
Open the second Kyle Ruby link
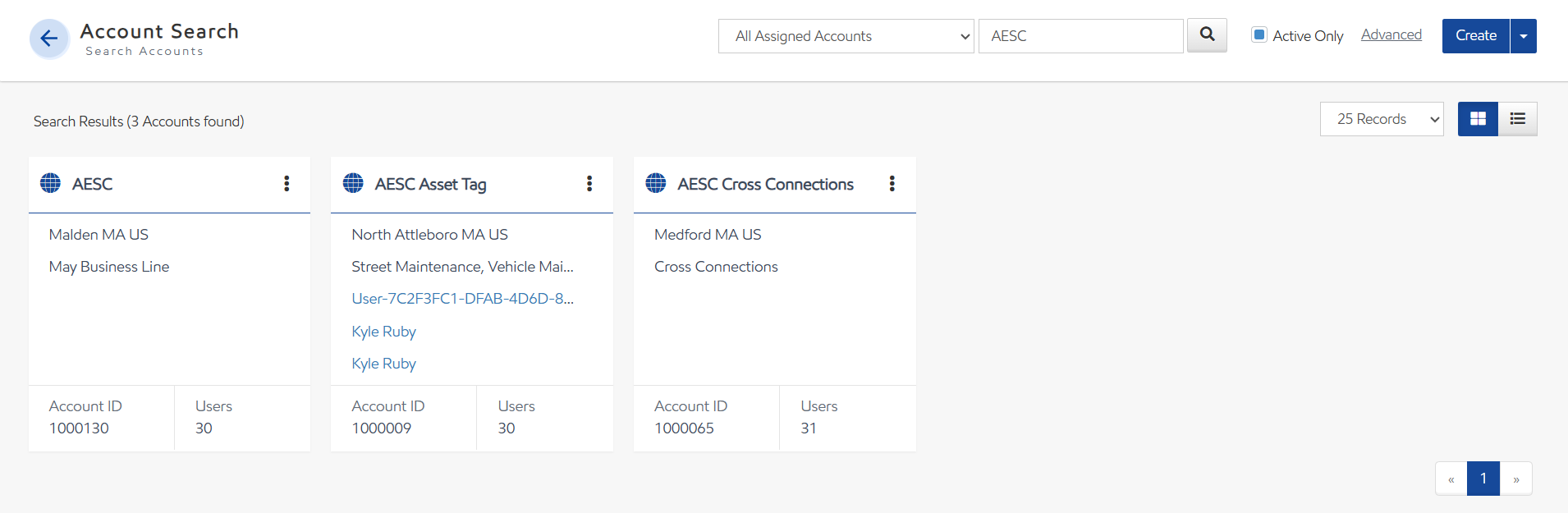[383, 364]
